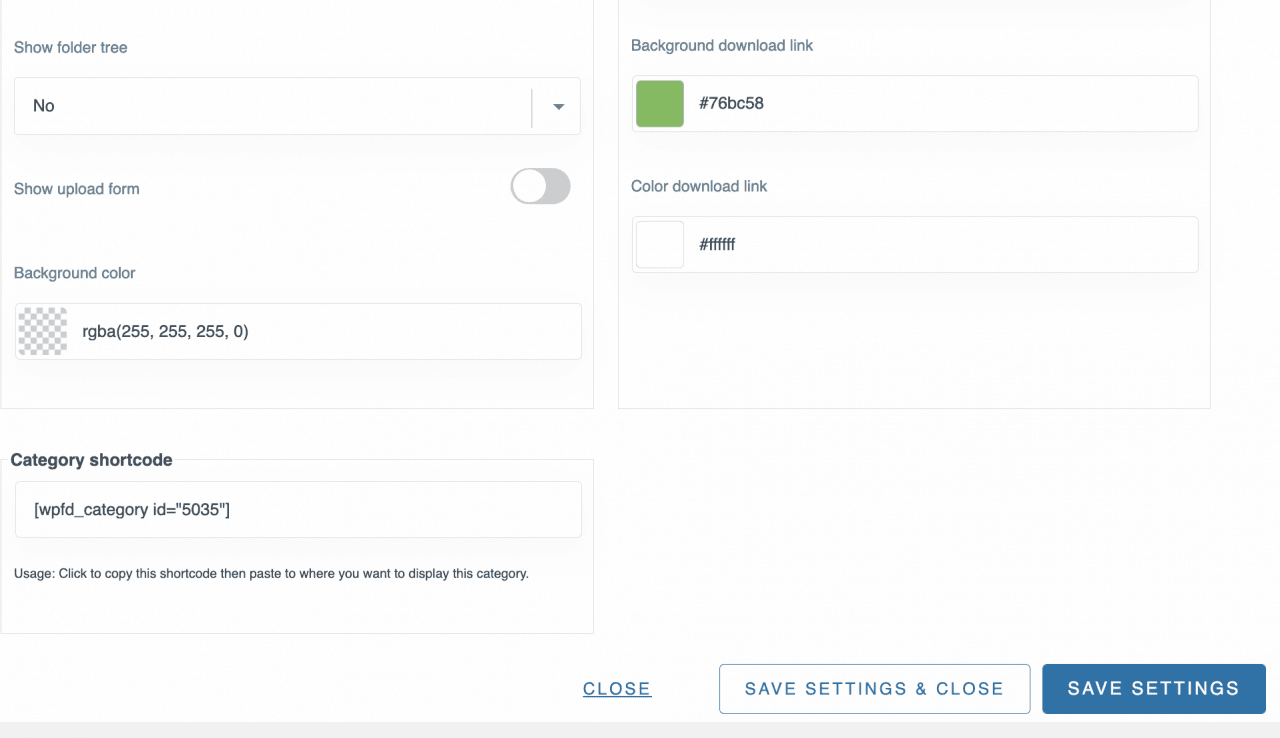
Task: Click the rgba(255, 255, 255, 0) text field
Action: (x=320, y=331)
